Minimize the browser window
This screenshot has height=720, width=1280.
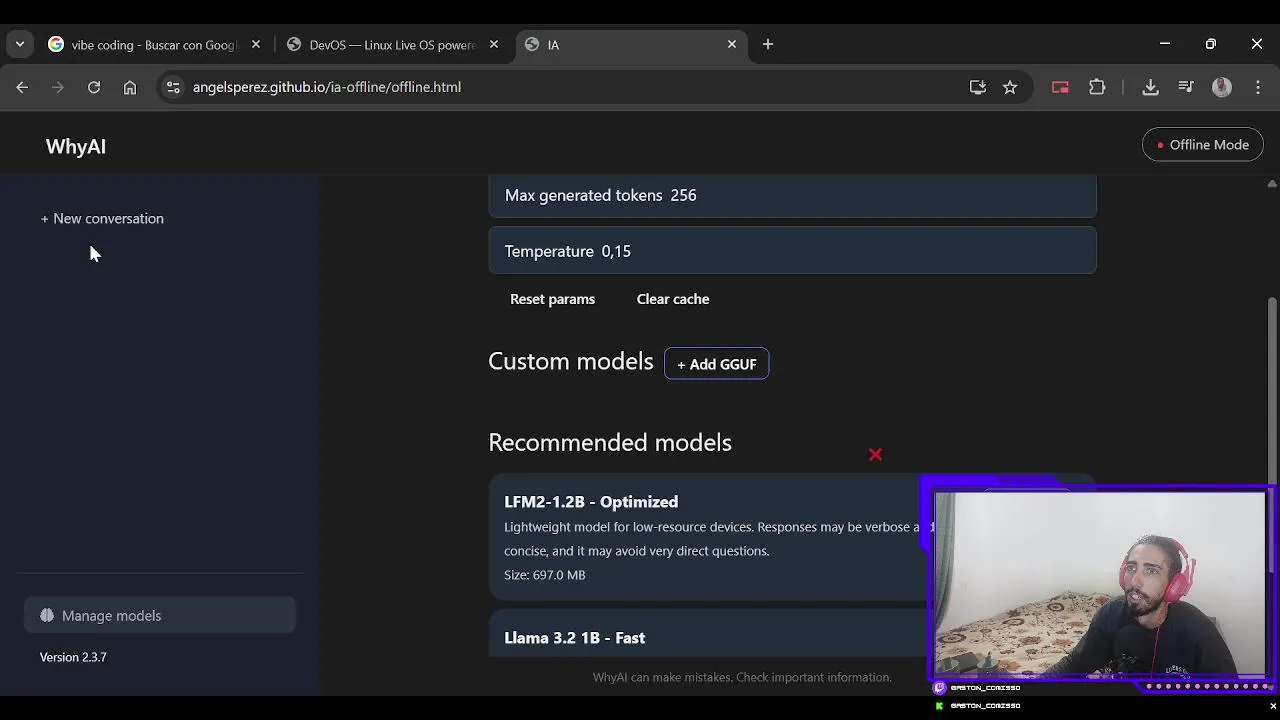tap(1165, 44)
